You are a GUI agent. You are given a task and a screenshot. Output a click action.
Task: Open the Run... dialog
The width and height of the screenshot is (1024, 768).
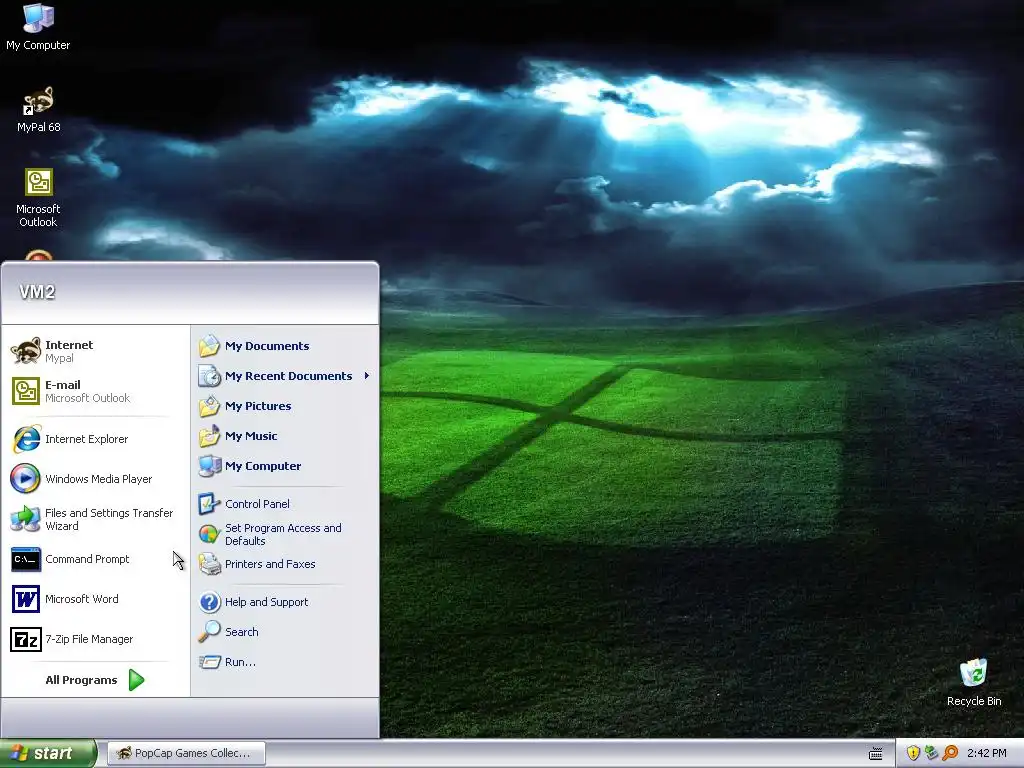coord(285,662)
